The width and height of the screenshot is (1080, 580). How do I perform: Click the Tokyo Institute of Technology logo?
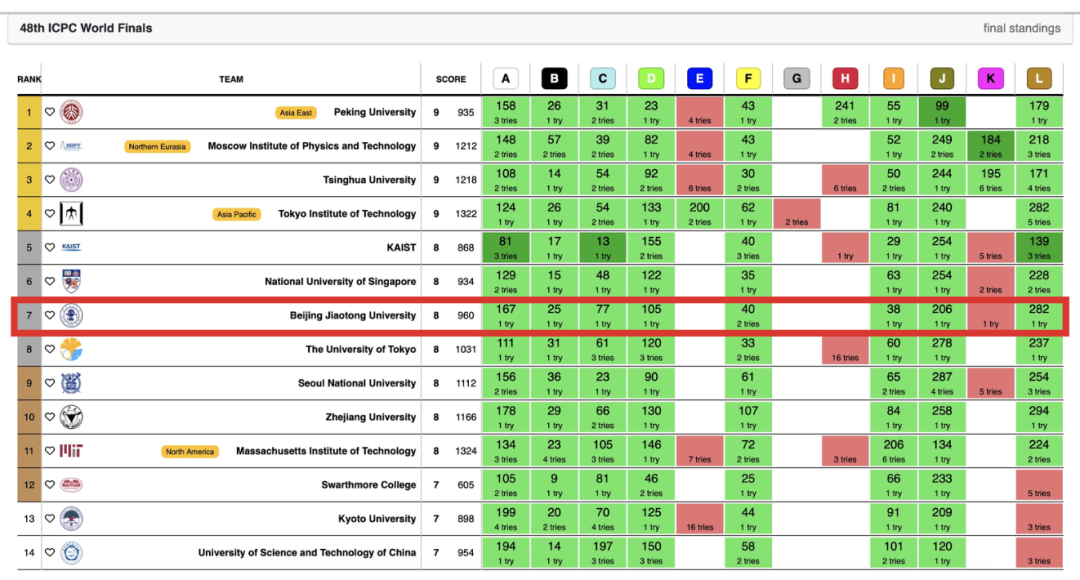point(71,214)
